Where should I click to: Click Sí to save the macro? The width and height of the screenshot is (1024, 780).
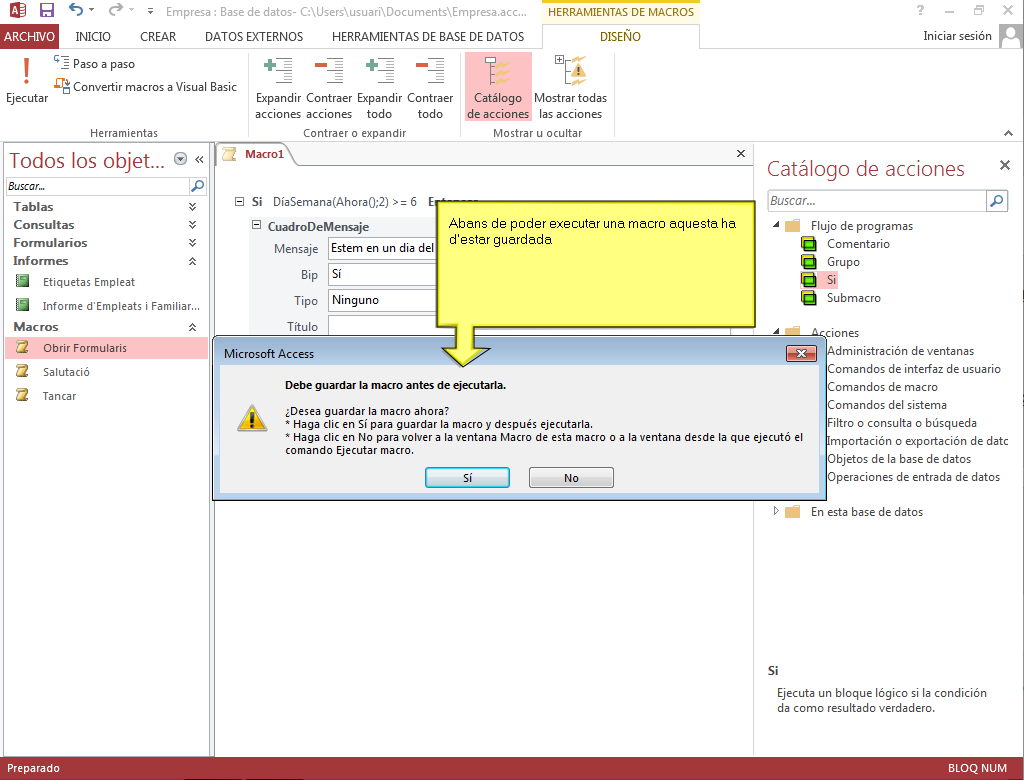(467, 478)
